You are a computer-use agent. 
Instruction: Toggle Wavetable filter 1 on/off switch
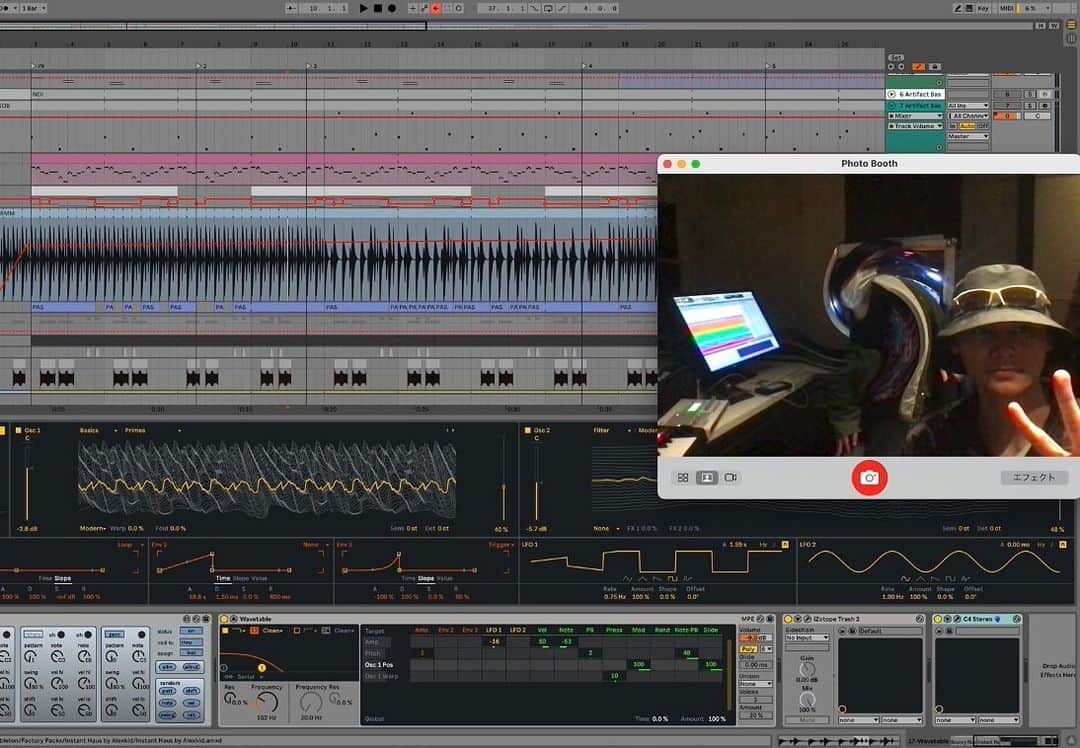(x=225, y=630)
